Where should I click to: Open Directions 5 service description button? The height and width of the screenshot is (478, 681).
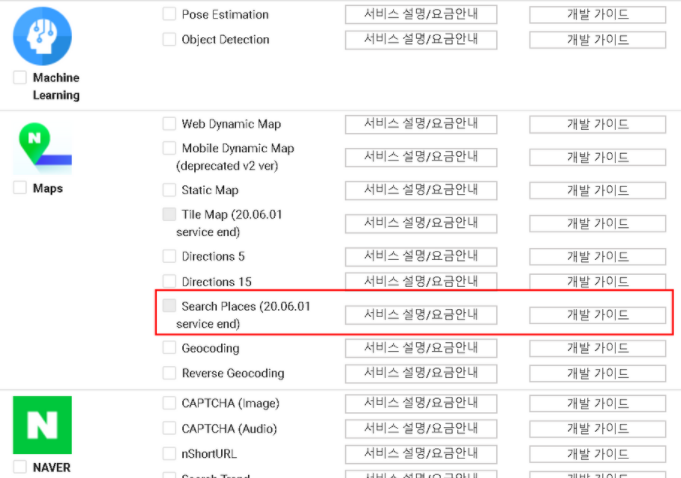421,257
